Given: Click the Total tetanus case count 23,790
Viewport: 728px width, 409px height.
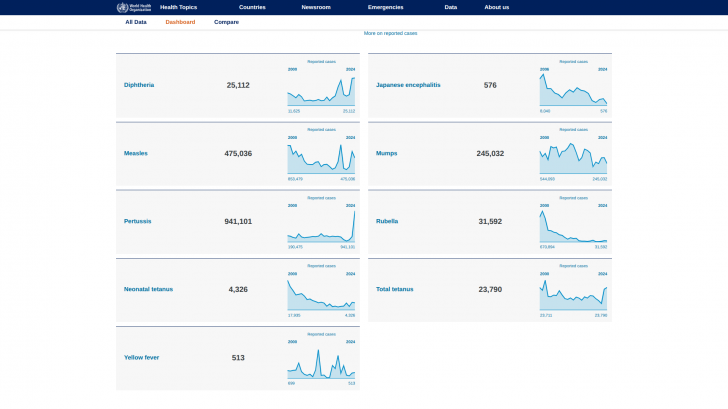Looking at the screenshot, I should click(x=490, y=289).
